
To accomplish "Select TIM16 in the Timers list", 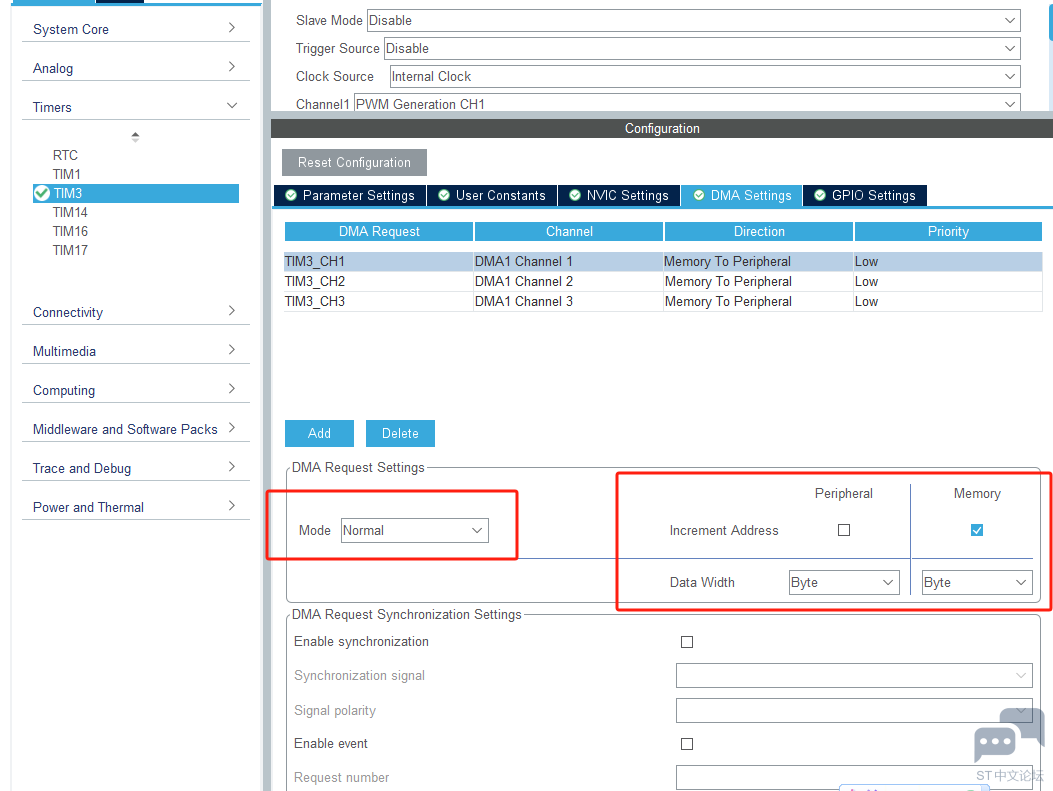I will click(x=70, y=231).
